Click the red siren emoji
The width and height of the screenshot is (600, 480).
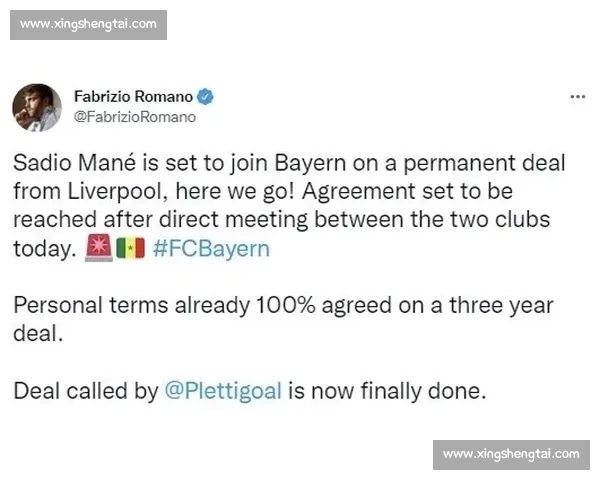click(x=98, y=249)
